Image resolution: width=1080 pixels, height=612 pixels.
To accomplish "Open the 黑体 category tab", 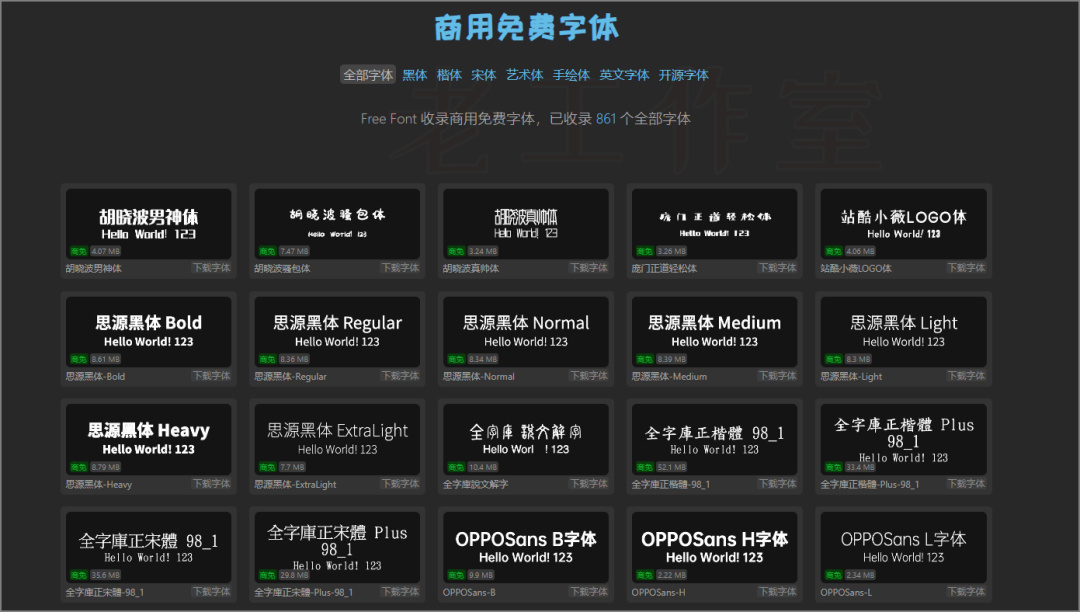I will click(x=415, y=75).
